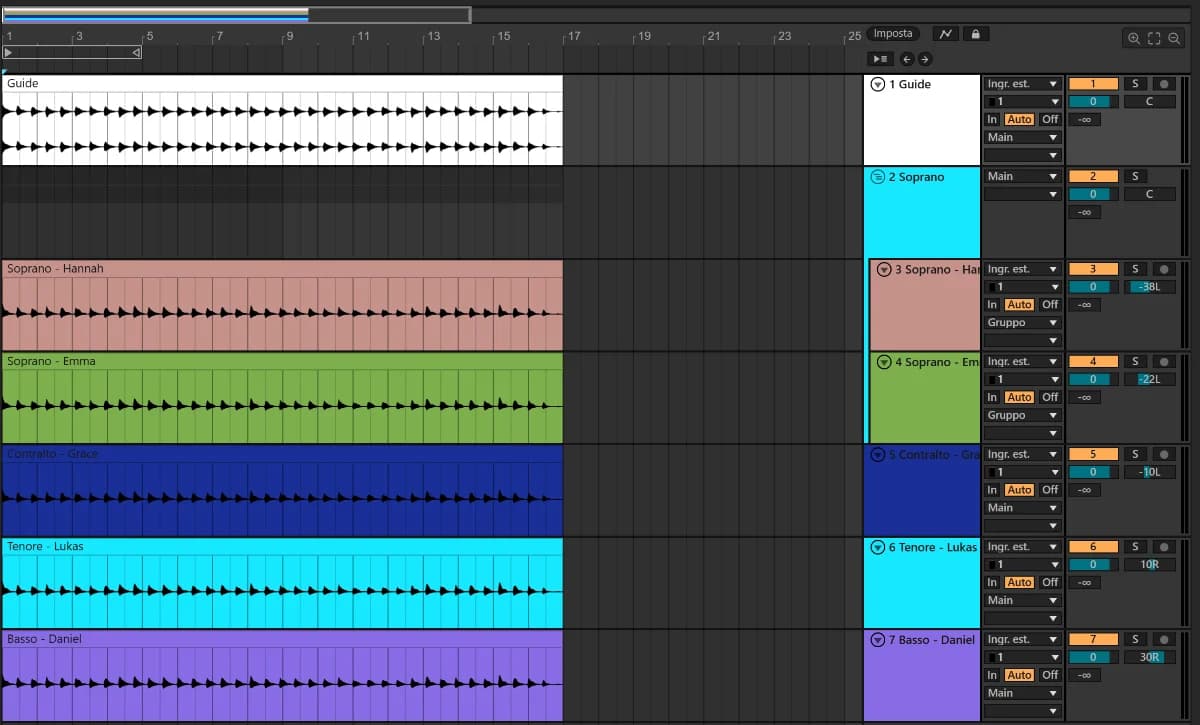The width and height of the screenshot is (1200, 725).
Task: Click the fit-to-window zoom icon
Action: pyautogui.click(x=1154, y=38)
